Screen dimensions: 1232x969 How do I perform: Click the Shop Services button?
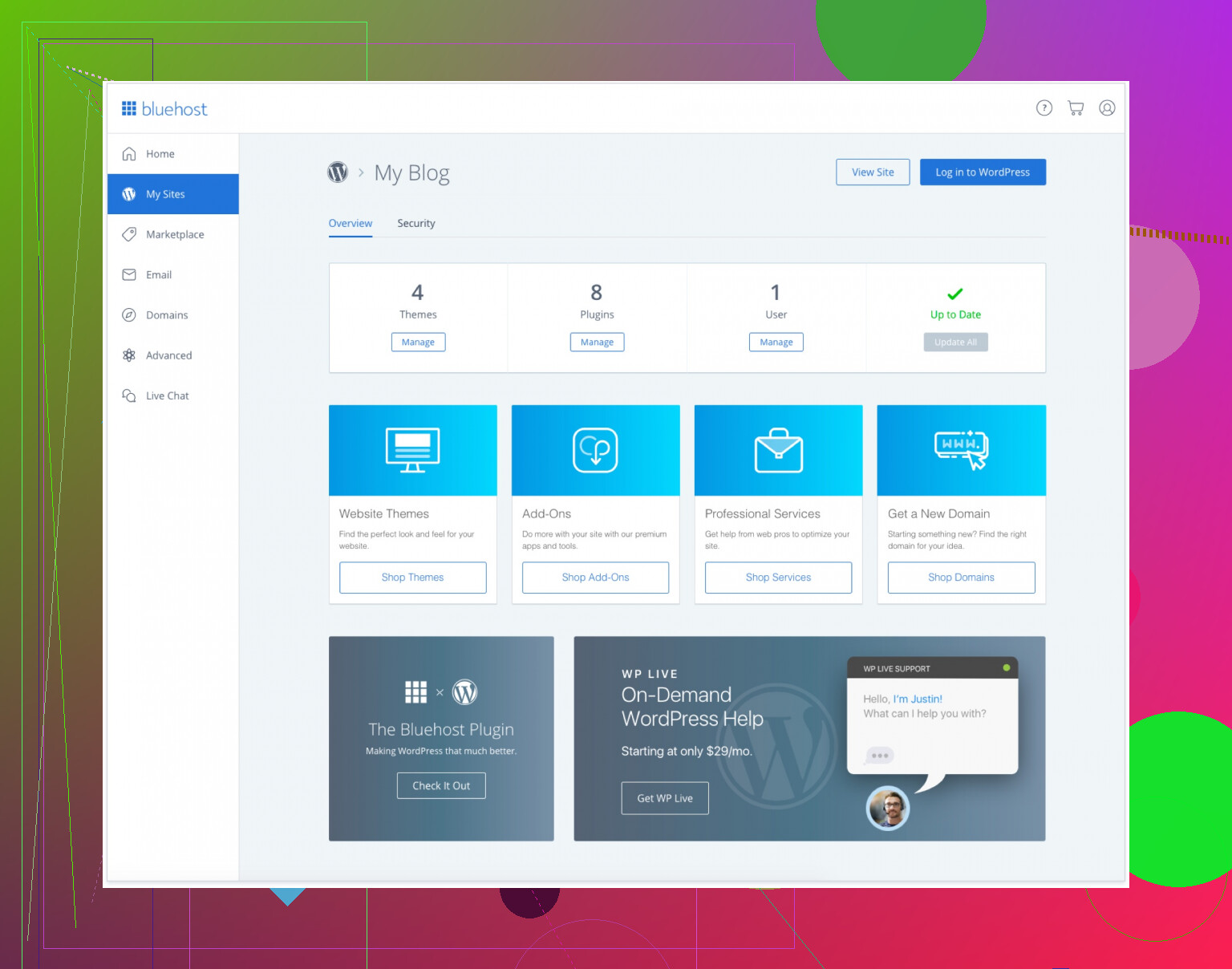pos(779,578)
